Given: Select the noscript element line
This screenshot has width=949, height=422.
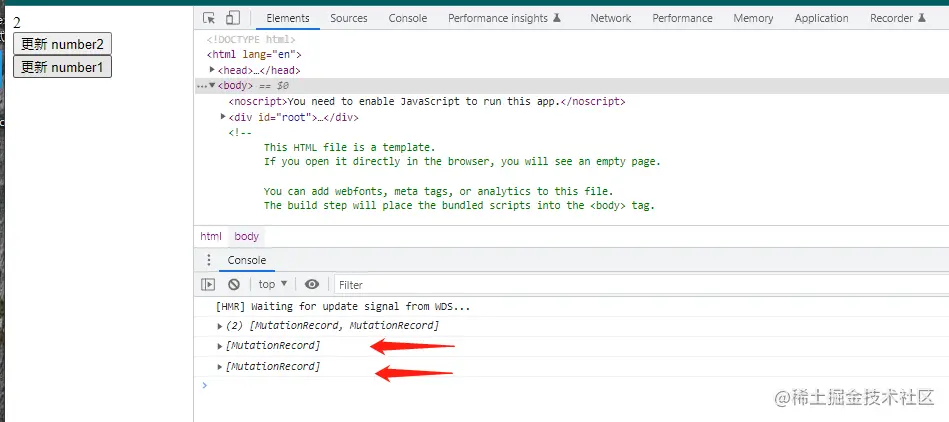Looking at the screenshot, I should point(427,101).
